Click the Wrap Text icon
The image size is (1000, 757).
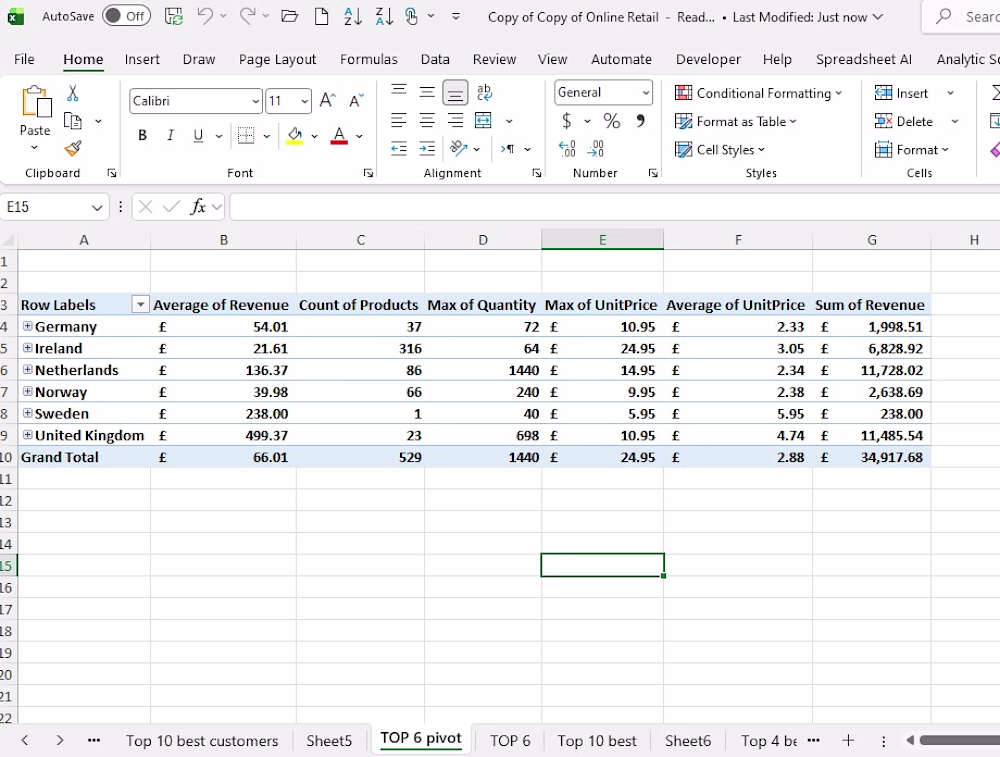click(484, 92)
